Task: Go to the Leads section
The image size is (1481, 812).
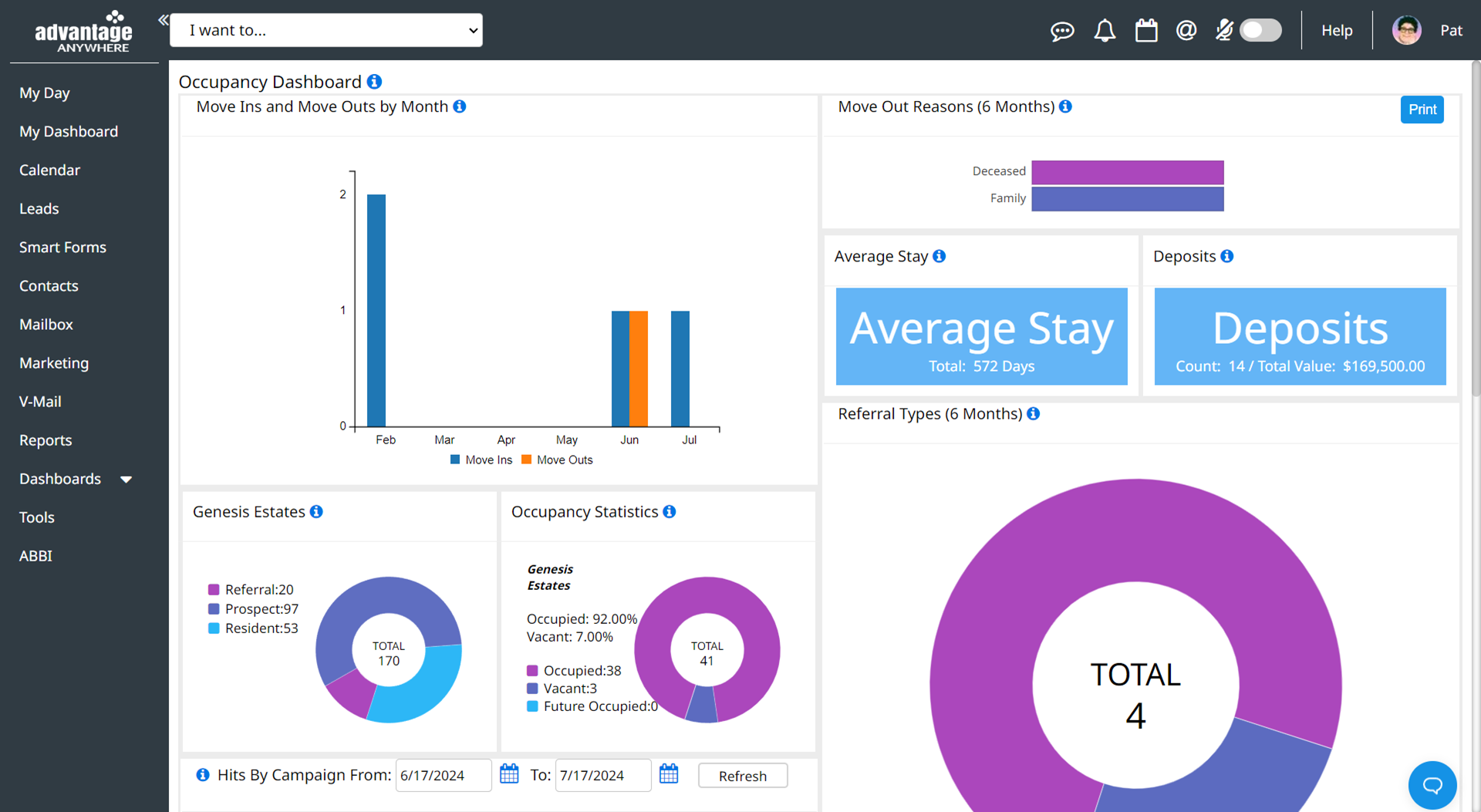Action: tap(39, 208)
